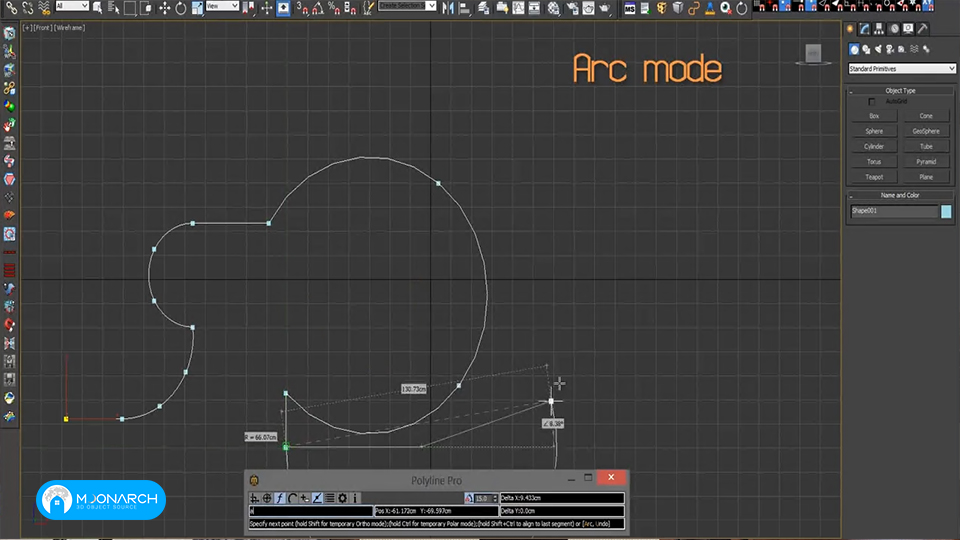Click the GeoSphere primitive button
This screenshot has height=540, width=960.
[x=926, y=131]
